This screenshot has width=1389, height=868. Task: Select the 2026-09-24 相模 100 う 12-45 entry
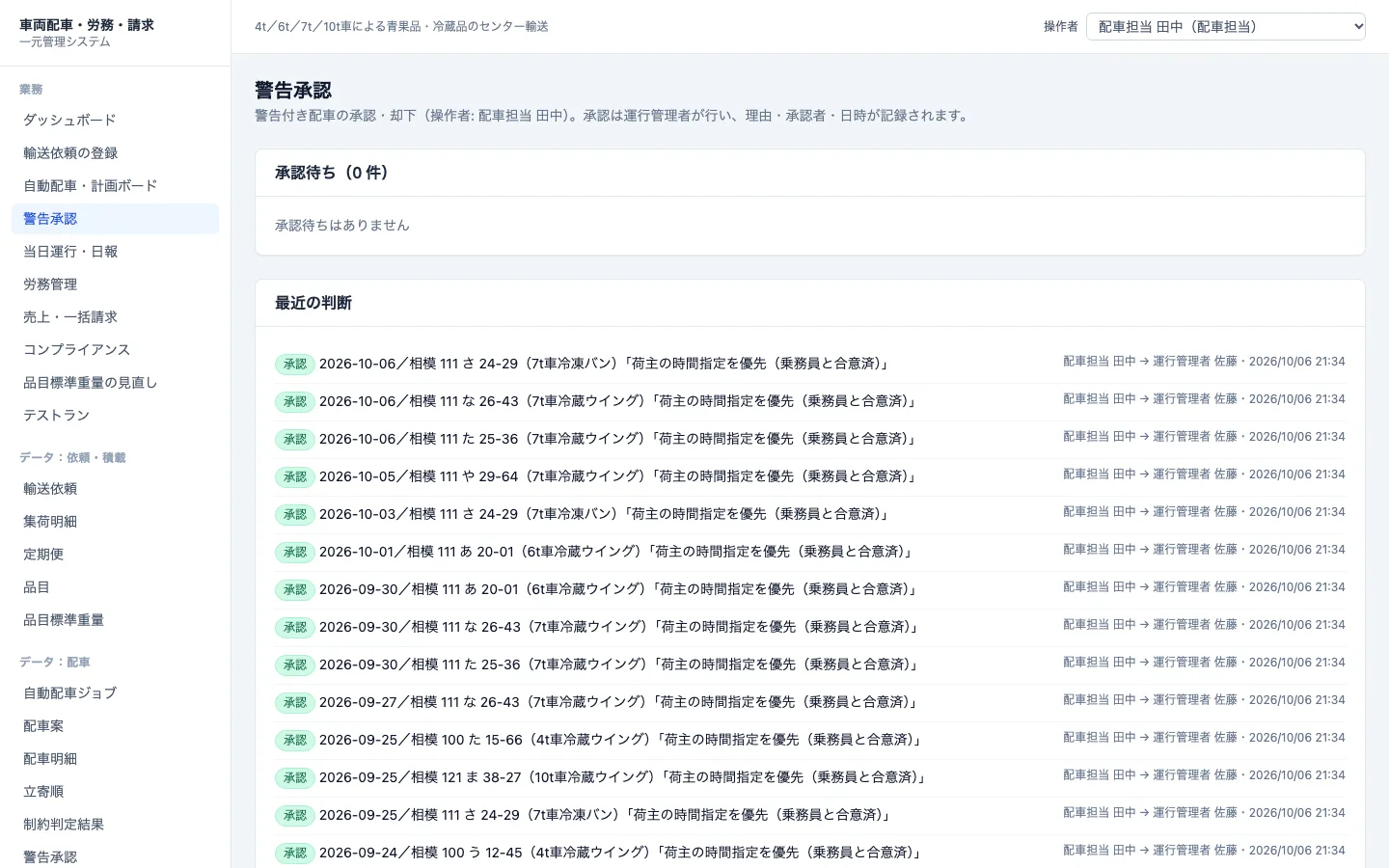pos(810,853)
